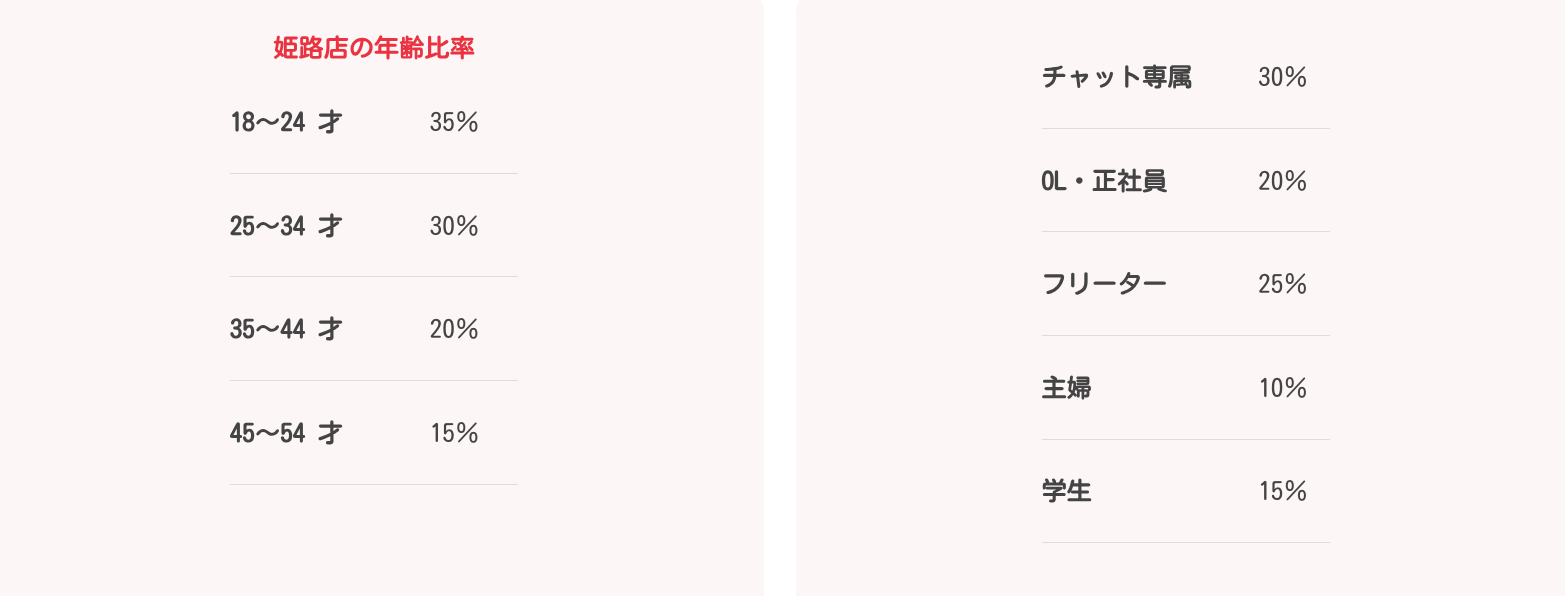The width and height of the screenshot is (1565, 596).
Task: Click the 30% value for ages 25〜34
Action: point(454,227)
